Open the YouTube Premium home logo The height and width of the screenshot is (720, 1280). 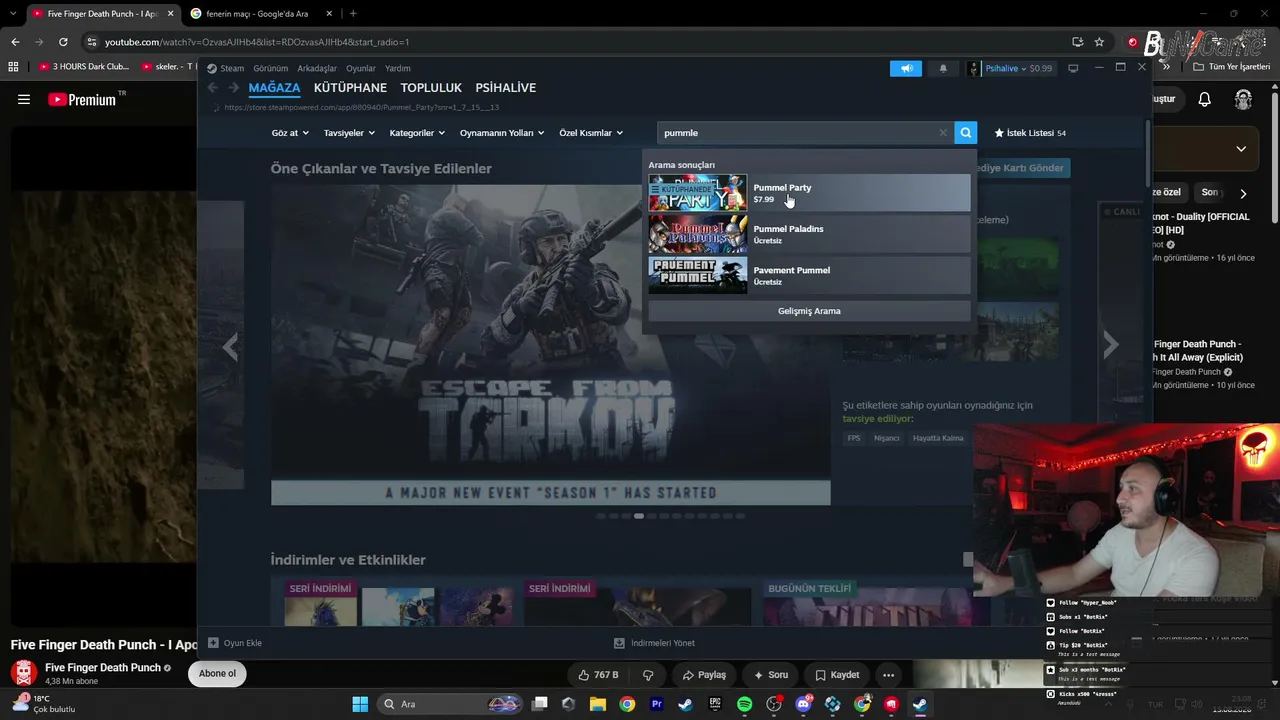point(83,99)
